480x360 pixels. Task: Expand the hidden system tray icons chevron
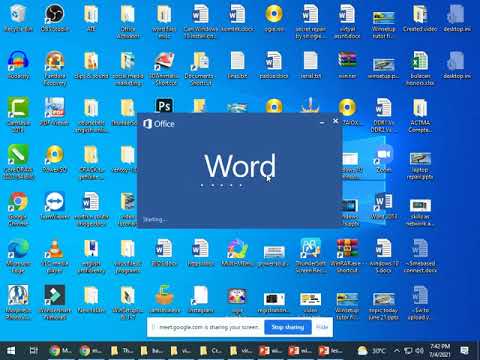pos(396,351)
